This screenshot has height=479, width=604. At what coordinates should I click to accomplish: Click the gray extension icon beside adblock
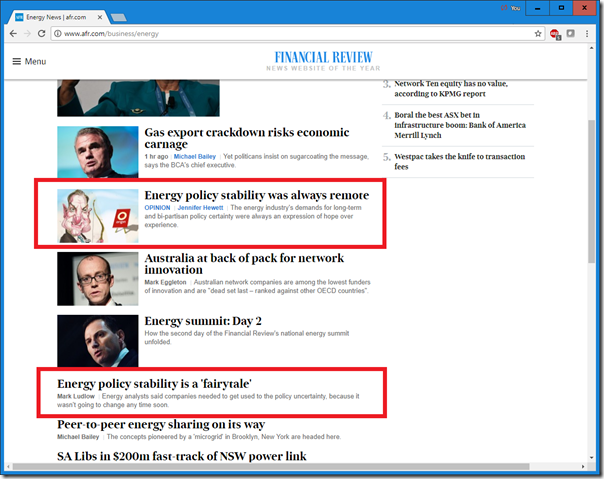tap(570, 34)
